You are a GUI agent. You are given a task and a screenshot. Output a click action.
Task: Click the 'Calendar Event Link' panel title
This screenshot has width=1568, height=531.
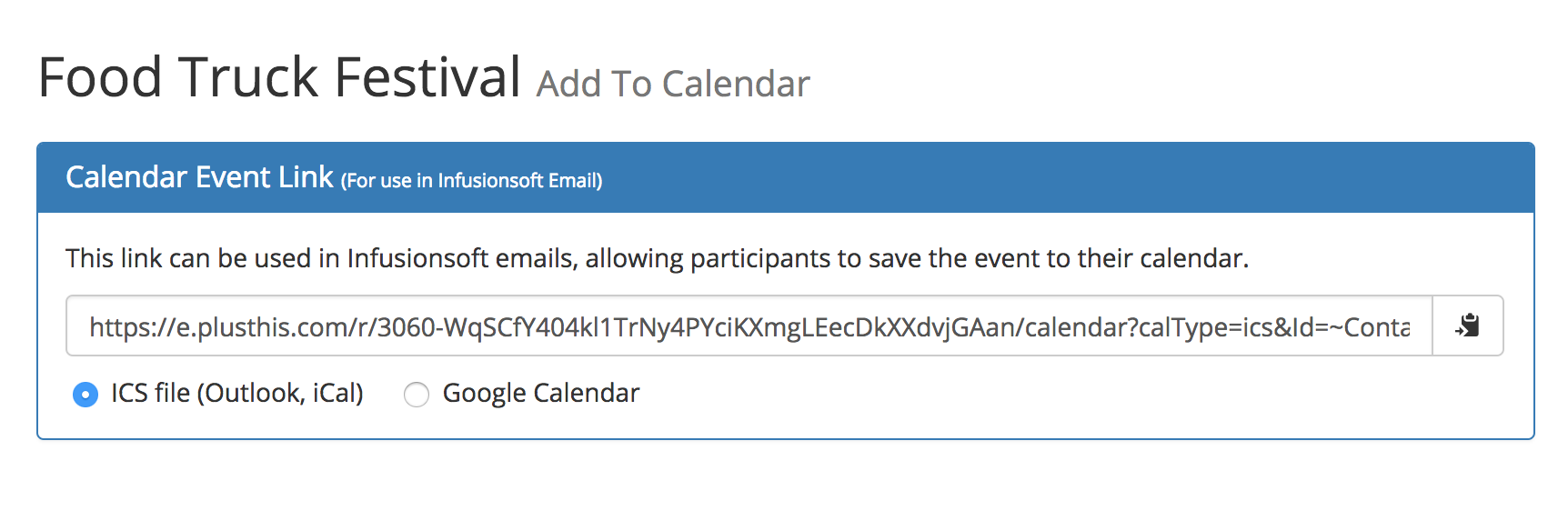pyautogui.click(x=199, y=176)
